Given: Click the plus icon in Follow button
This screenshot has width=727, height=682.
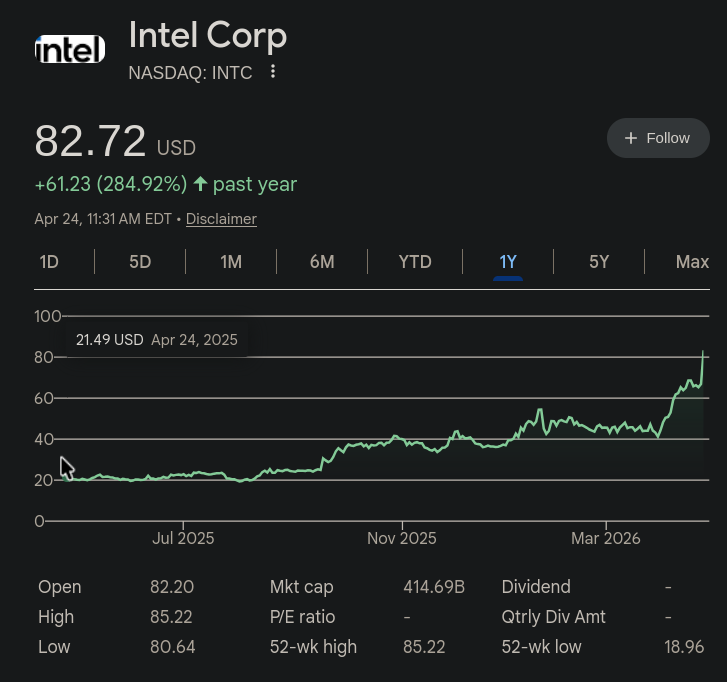Looking at the screenshot, I should (x=631, y=138).
